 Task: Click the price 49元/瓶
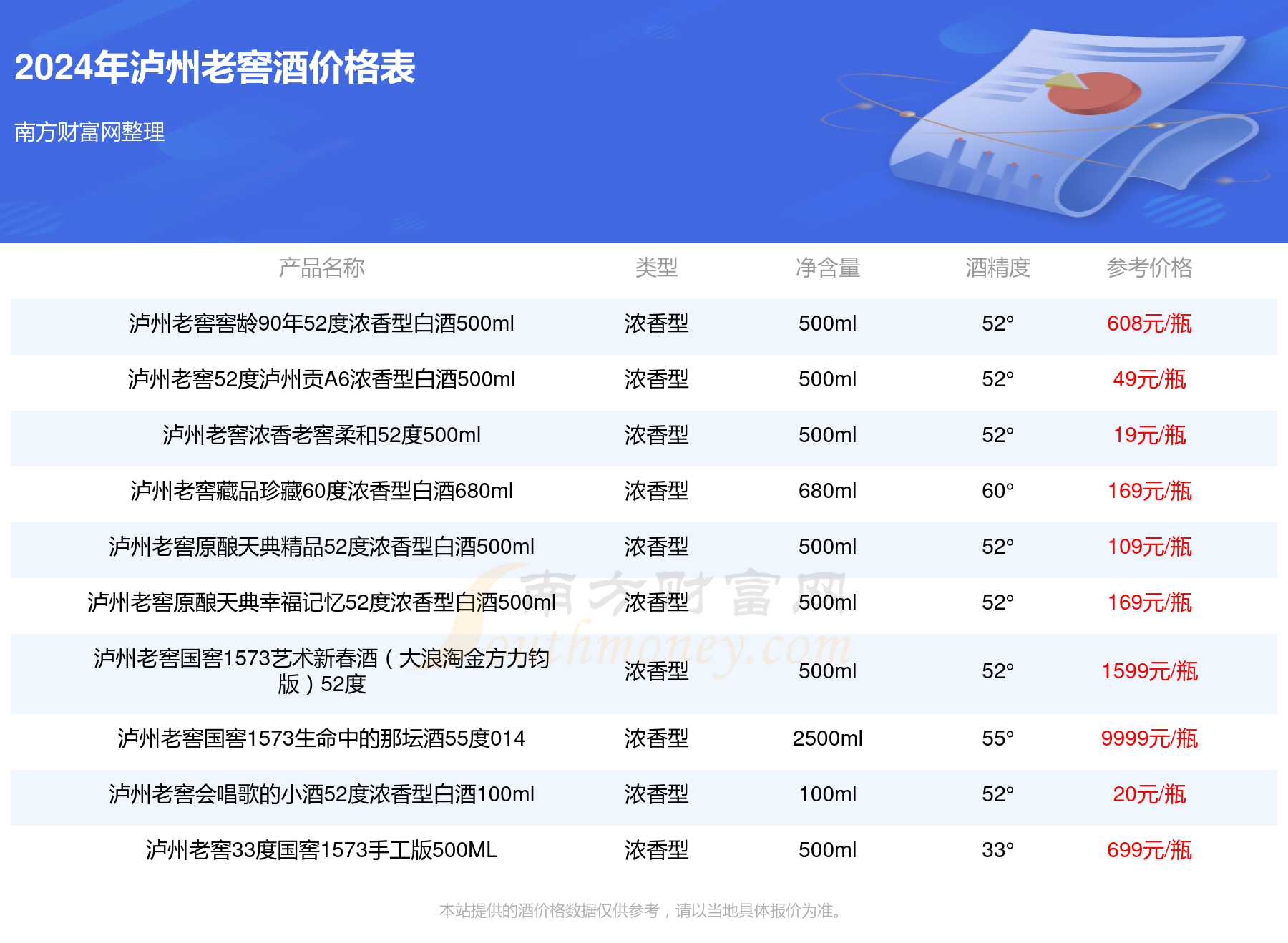(1149, 379)
